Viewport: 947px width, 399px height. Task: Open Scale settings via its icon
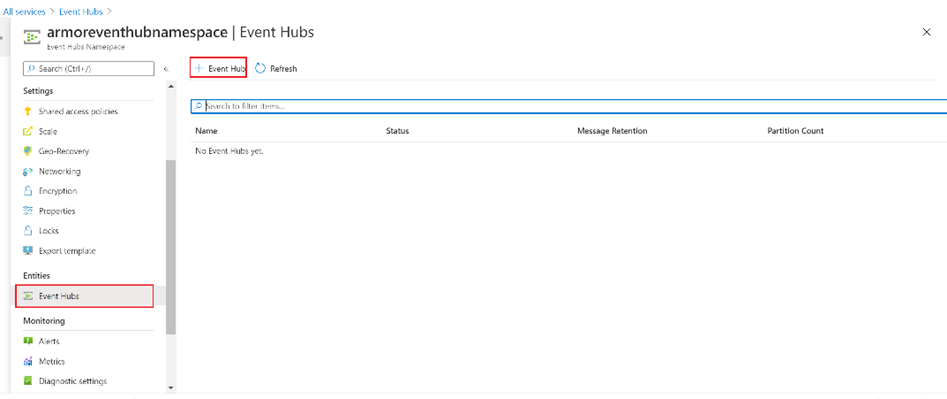coord(27,131)
